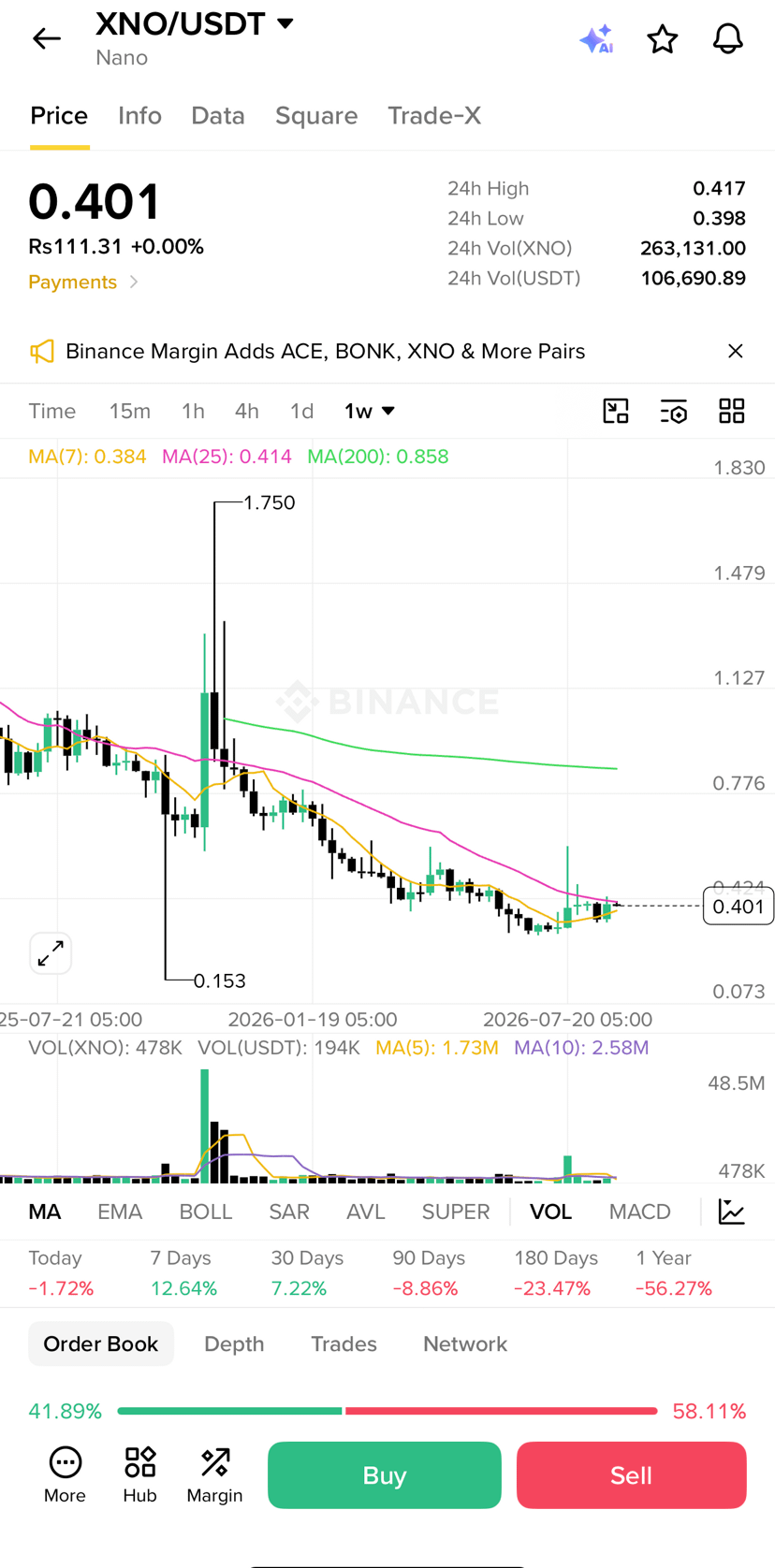Select the Time chart view
Viewport: 775px width, 1568px height.
coord(52,412)
